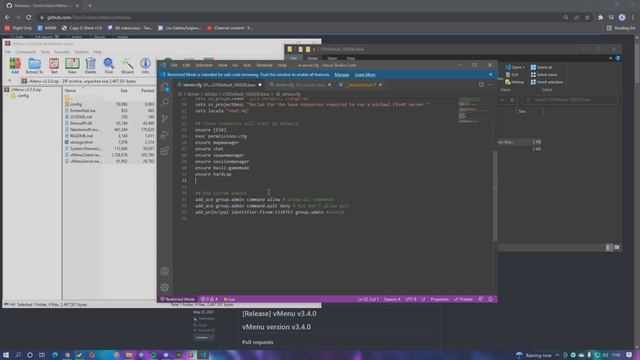
Task: Open the system tray overflow chevron
Action: [x=558, y=356]
